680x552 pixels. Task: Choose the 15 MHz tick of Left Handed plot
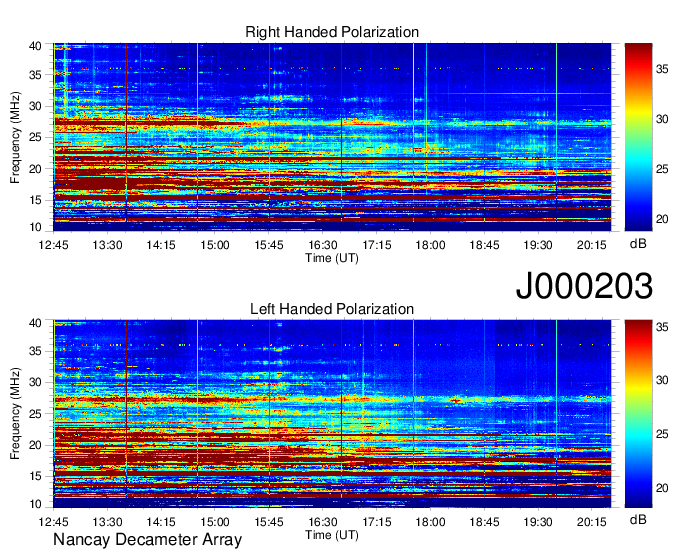tap(36, 477)
